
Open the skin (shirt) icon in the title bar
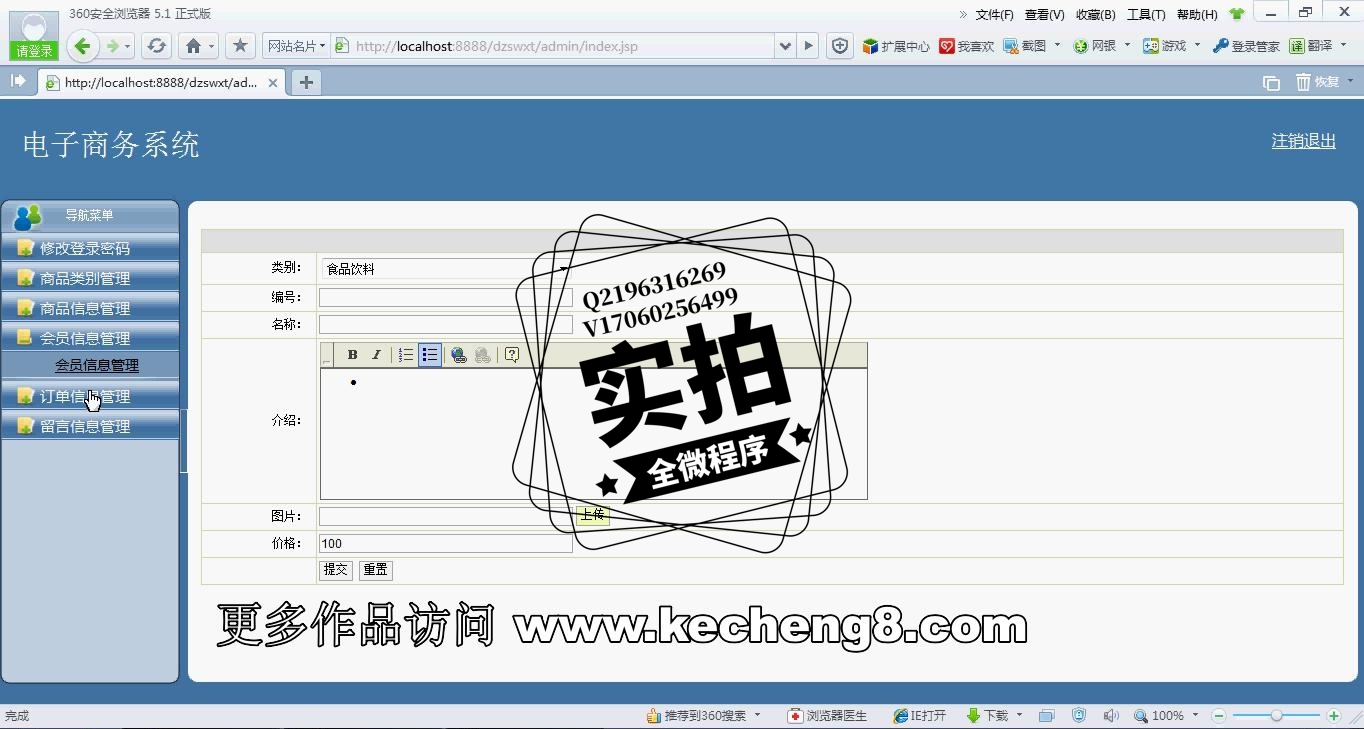pyautogui.click(x=1237, y=14)
